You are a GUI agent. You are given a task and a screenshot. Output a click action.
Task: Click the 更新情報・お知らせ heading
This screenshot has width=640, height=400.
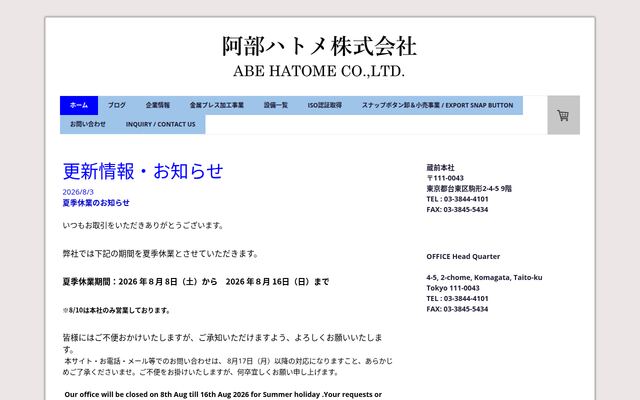[x=143, y=171]
